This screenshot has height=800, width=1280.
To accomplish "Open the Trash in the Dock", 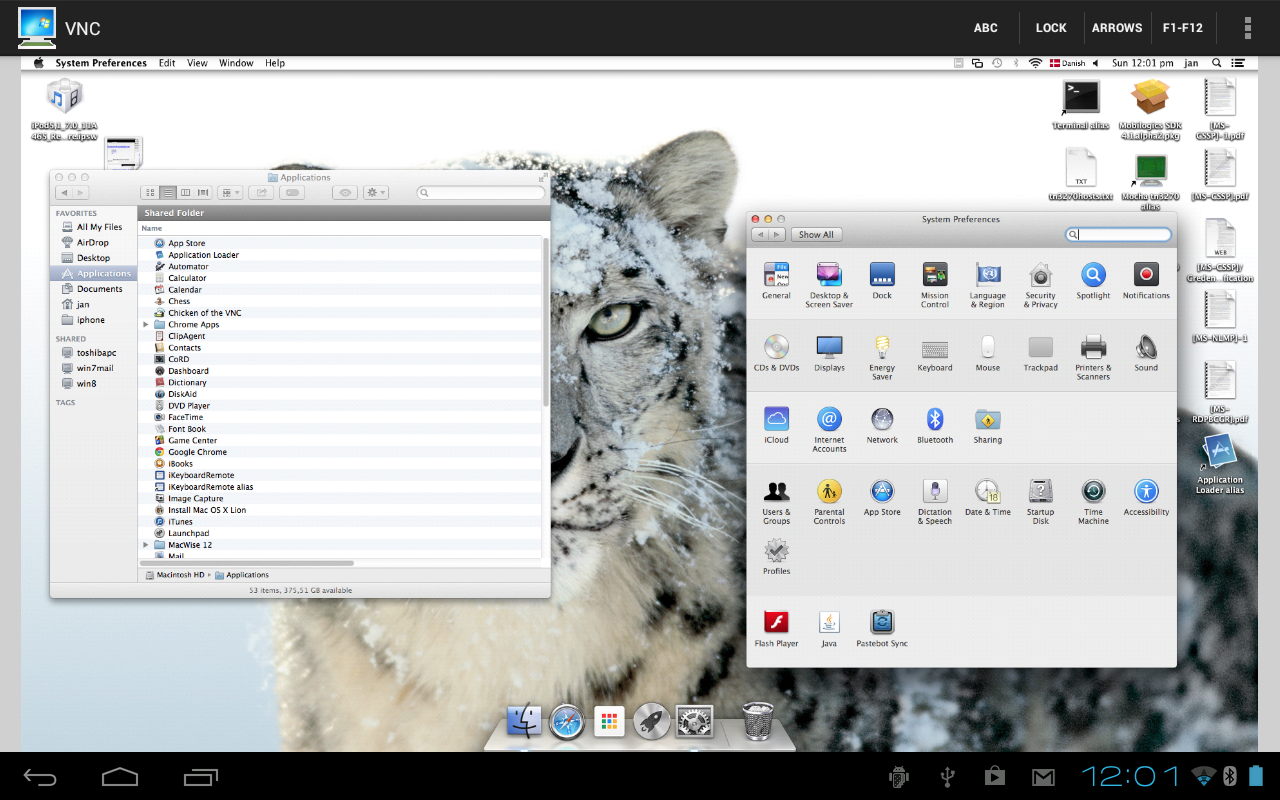I will pyautogui.click(x=757, y=720).
